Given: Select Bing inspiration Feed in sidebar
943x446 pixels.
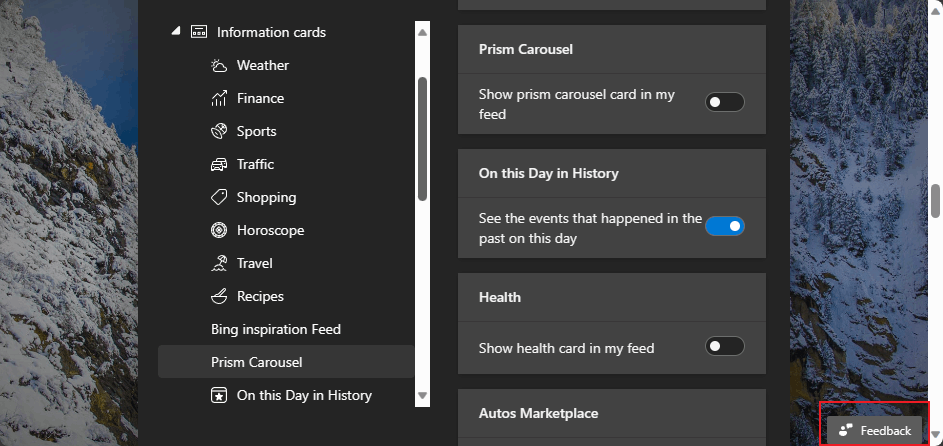Looking at the screenshot, I should pyautogui.click(x=276, y=329).
